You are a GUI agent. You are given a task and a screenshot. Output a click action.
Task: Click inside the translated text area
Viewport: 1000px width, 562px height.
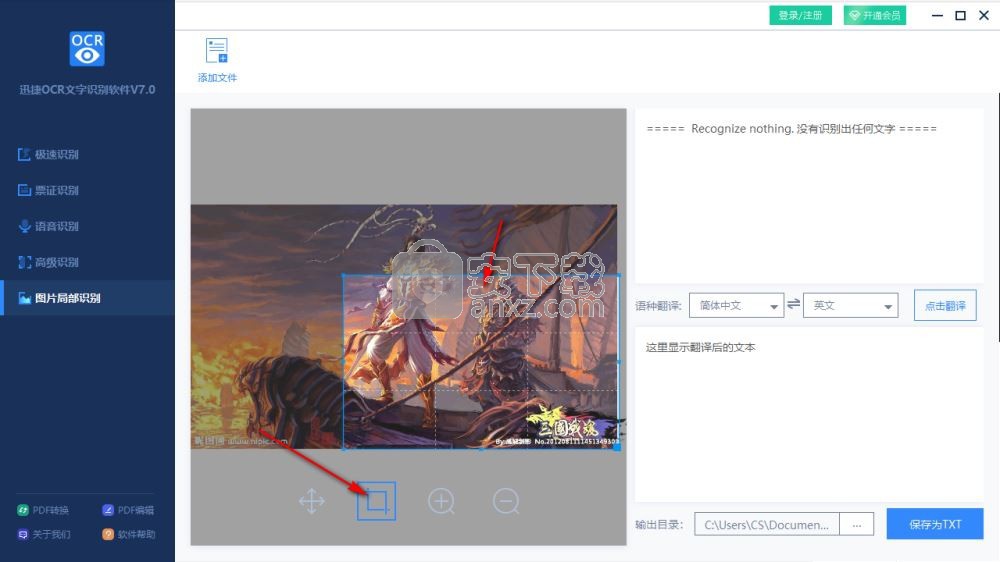click(x=809, y=415)
